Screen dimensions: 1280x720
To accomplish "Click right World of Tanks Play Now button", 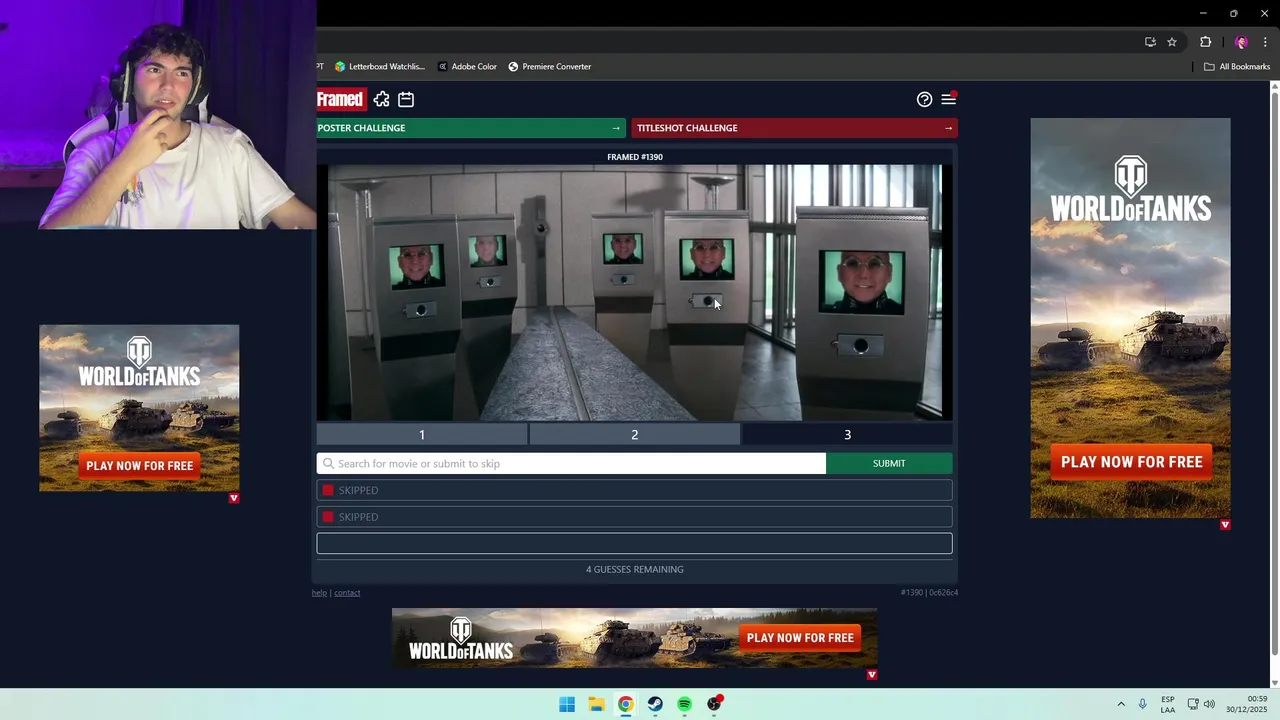I will [1131, 462].
